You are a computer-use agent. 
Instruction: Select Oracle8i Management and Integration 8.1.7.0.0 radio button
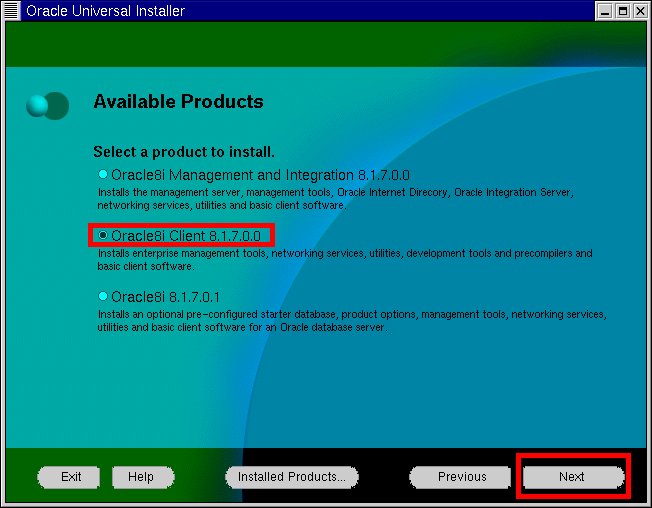pyautogui.click(x=102, y=174)
